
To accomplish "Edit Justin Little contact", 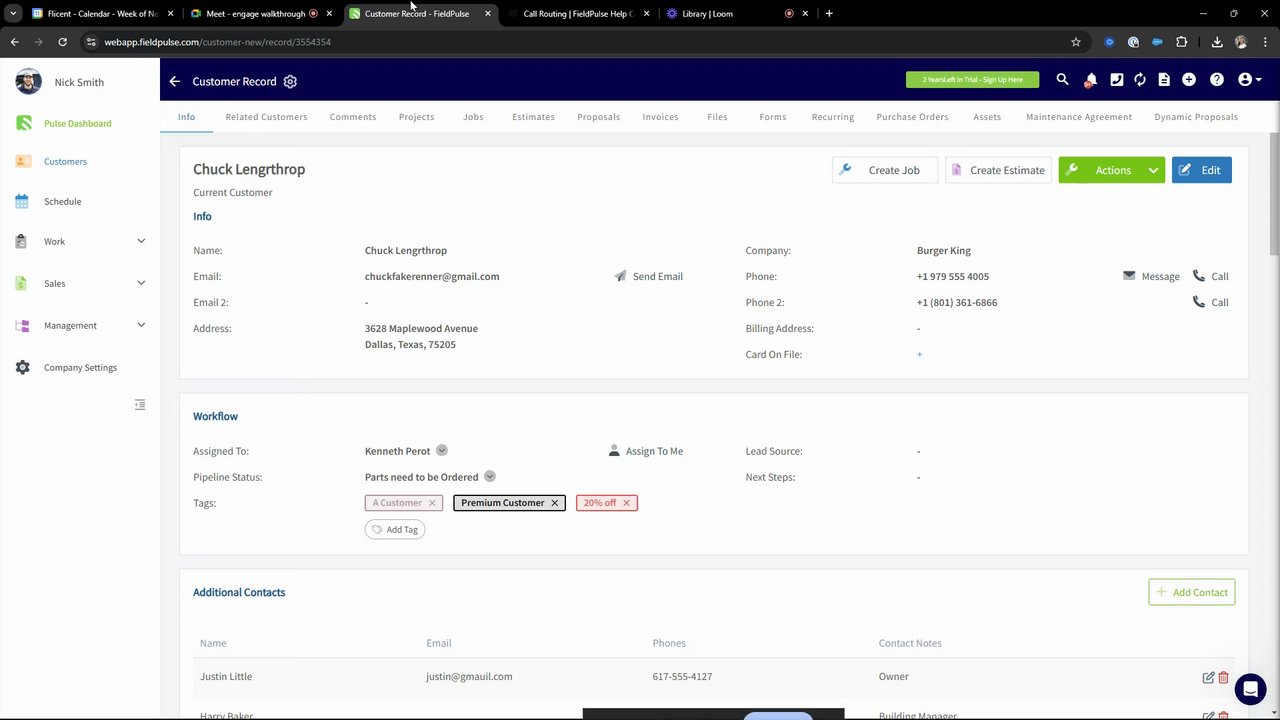I will (1208, 677).
